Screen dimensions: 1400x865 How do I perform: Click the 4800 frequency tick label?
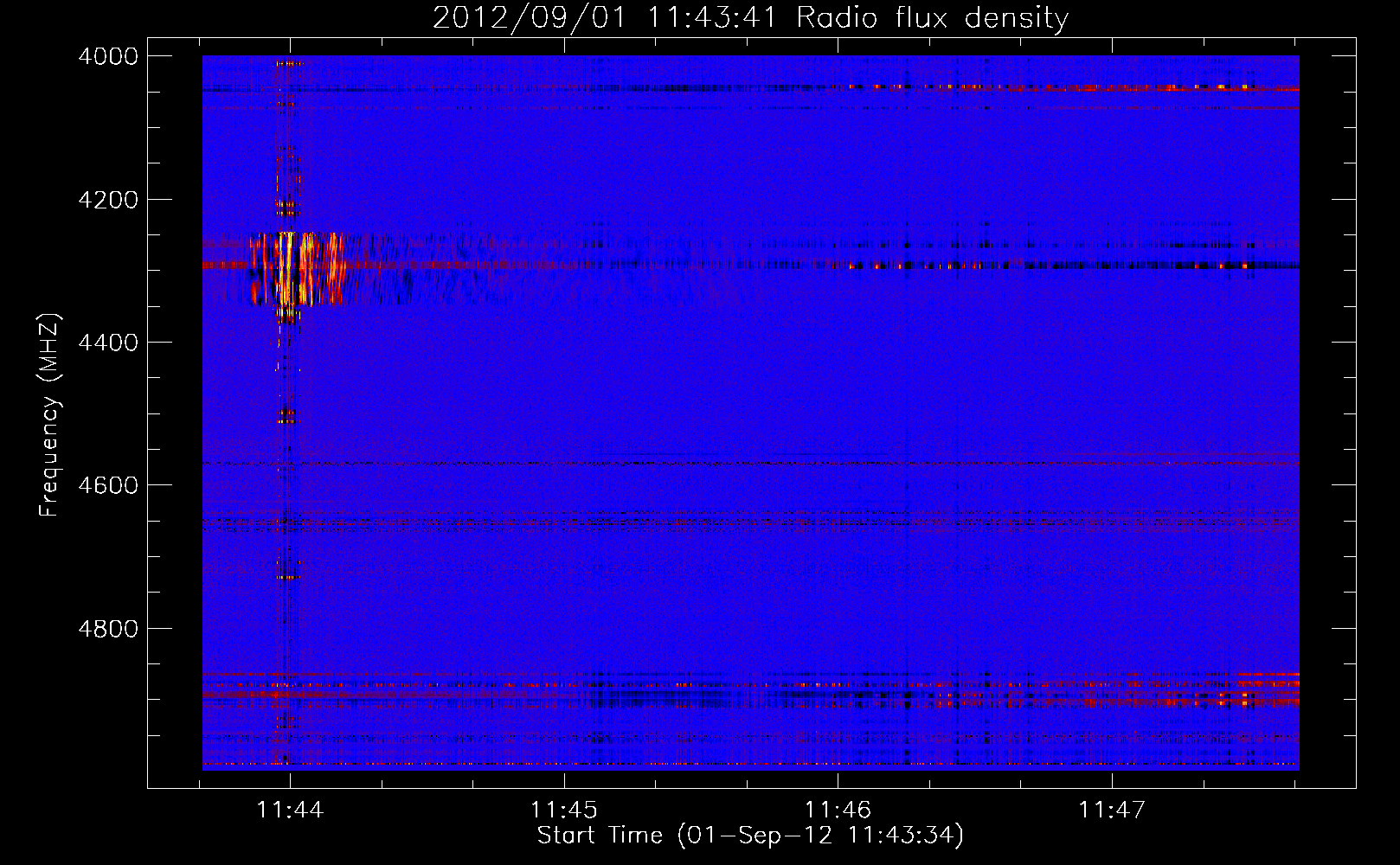pyautogui.click(x=108, y=628)
